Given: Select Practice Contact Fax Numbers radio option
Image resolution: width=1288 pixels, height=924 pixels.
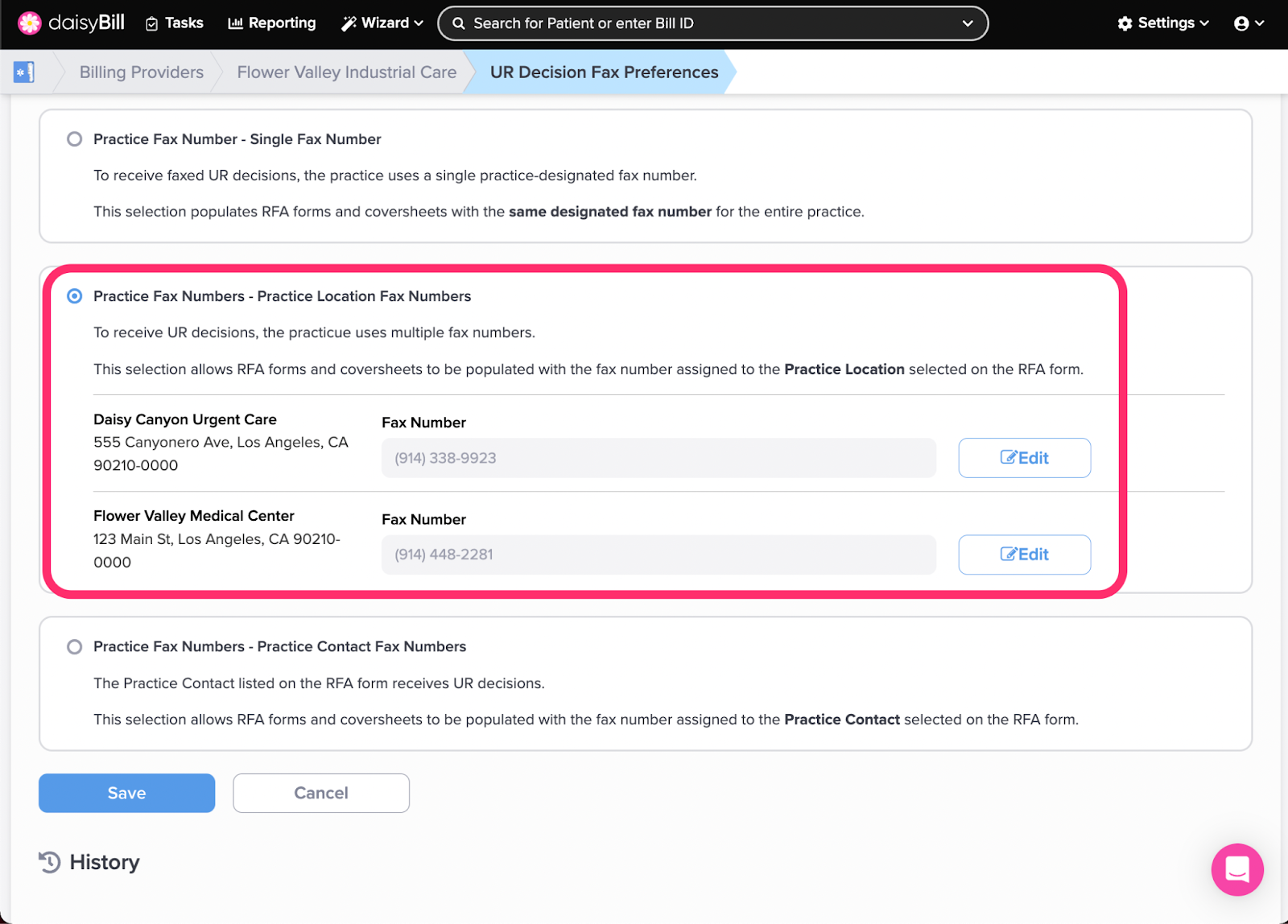Looking at the screenshot, I should (x=75, y=647).
